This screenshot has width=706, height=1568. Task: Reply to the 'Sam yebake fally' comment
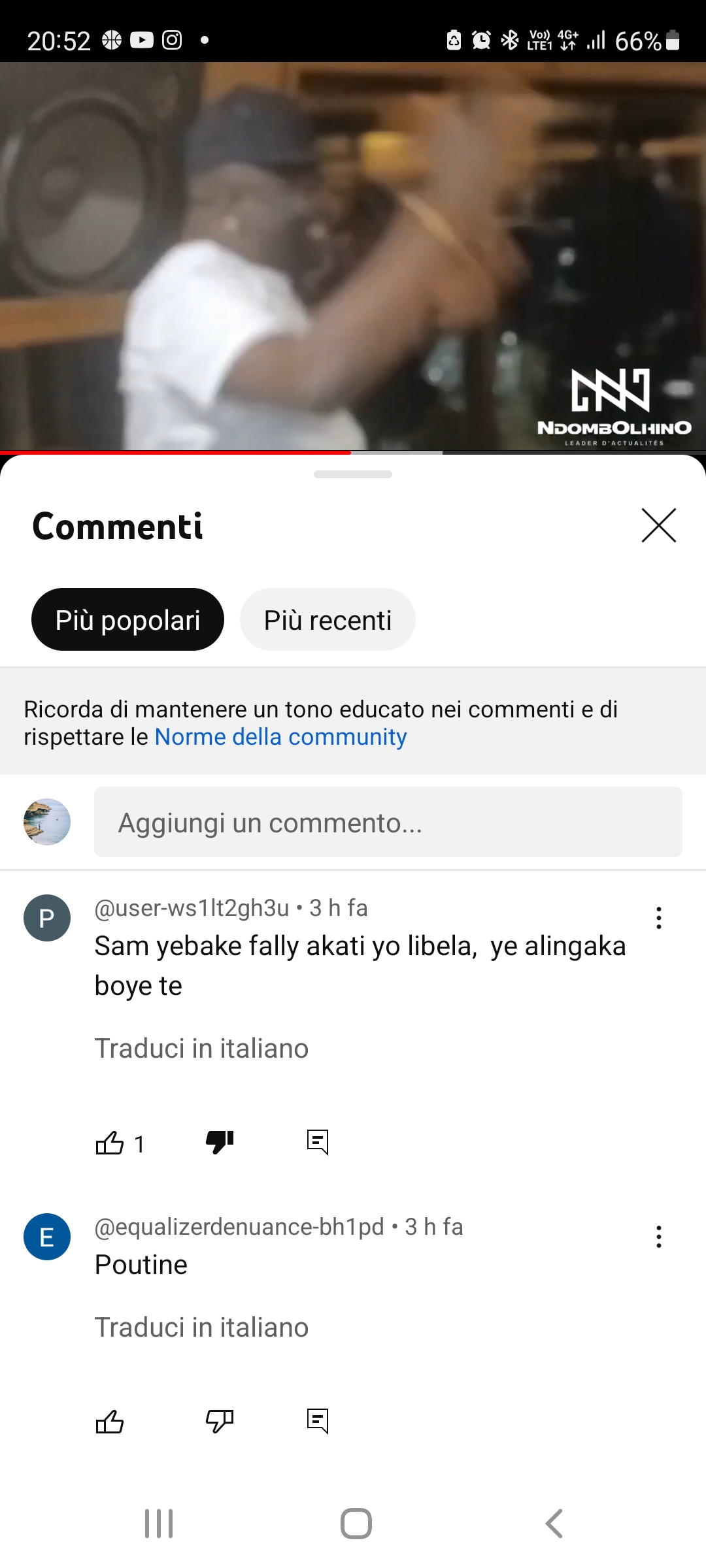[318, 1143]
